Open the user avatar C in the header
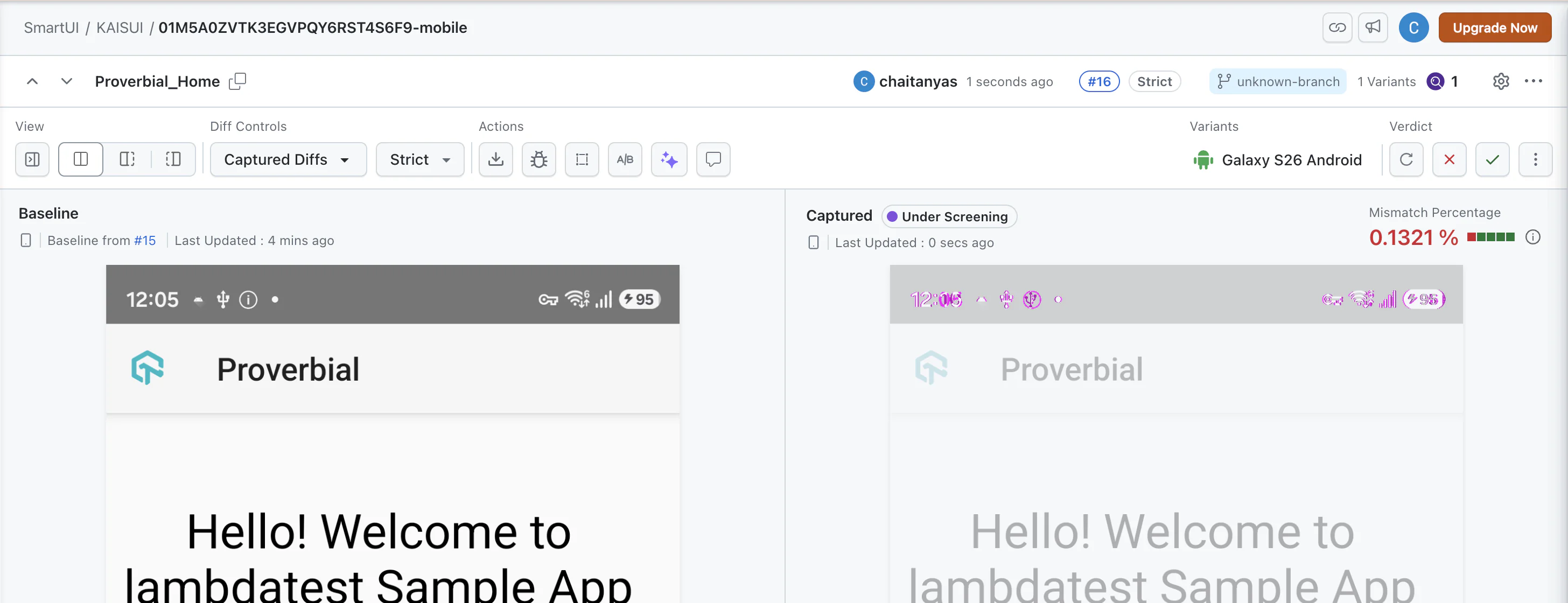This screenshot has height=603, width=1568. (1413, 28)
